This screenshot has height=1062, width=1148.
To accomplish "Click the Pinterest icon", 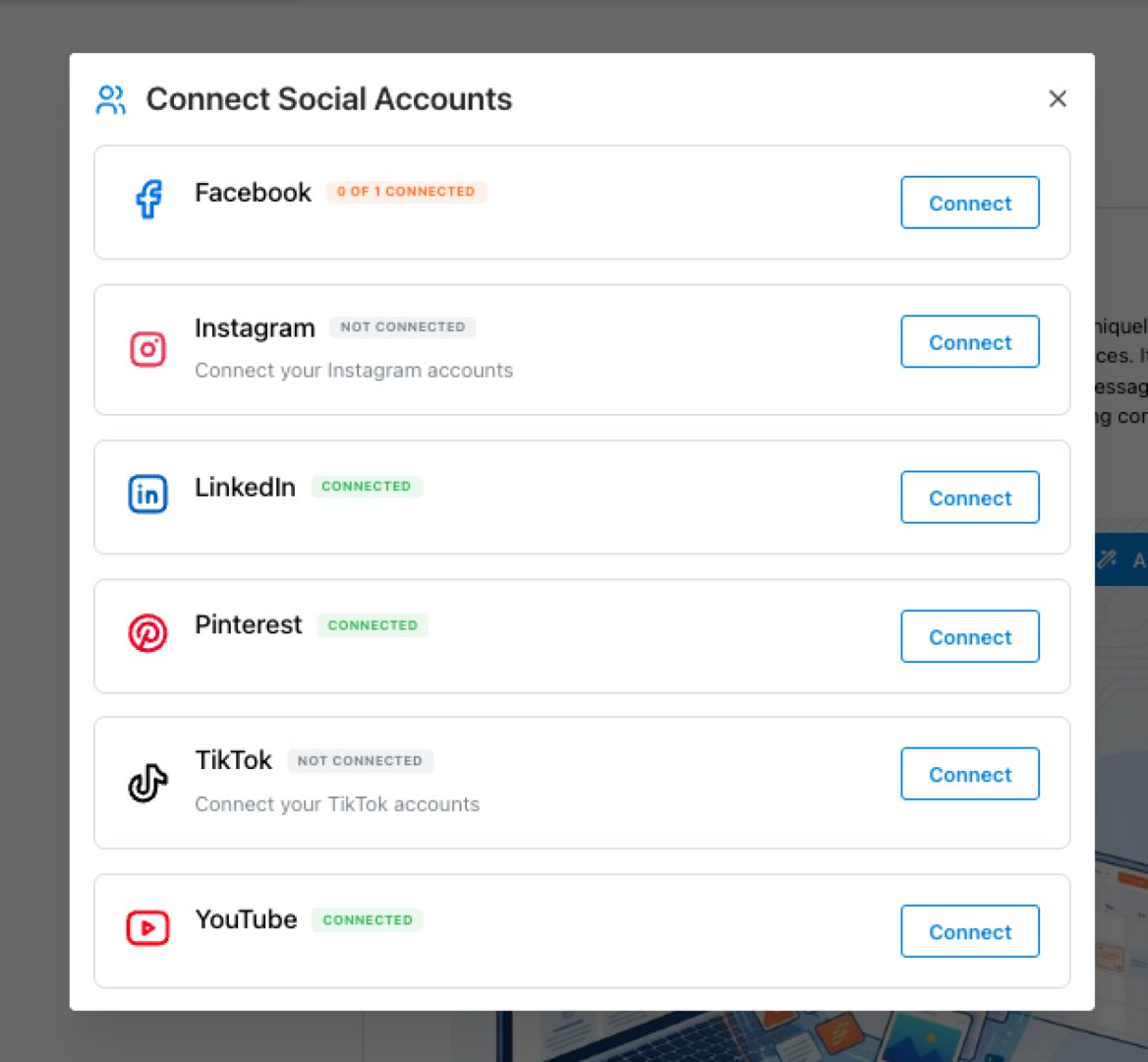I will coord(147,633).
